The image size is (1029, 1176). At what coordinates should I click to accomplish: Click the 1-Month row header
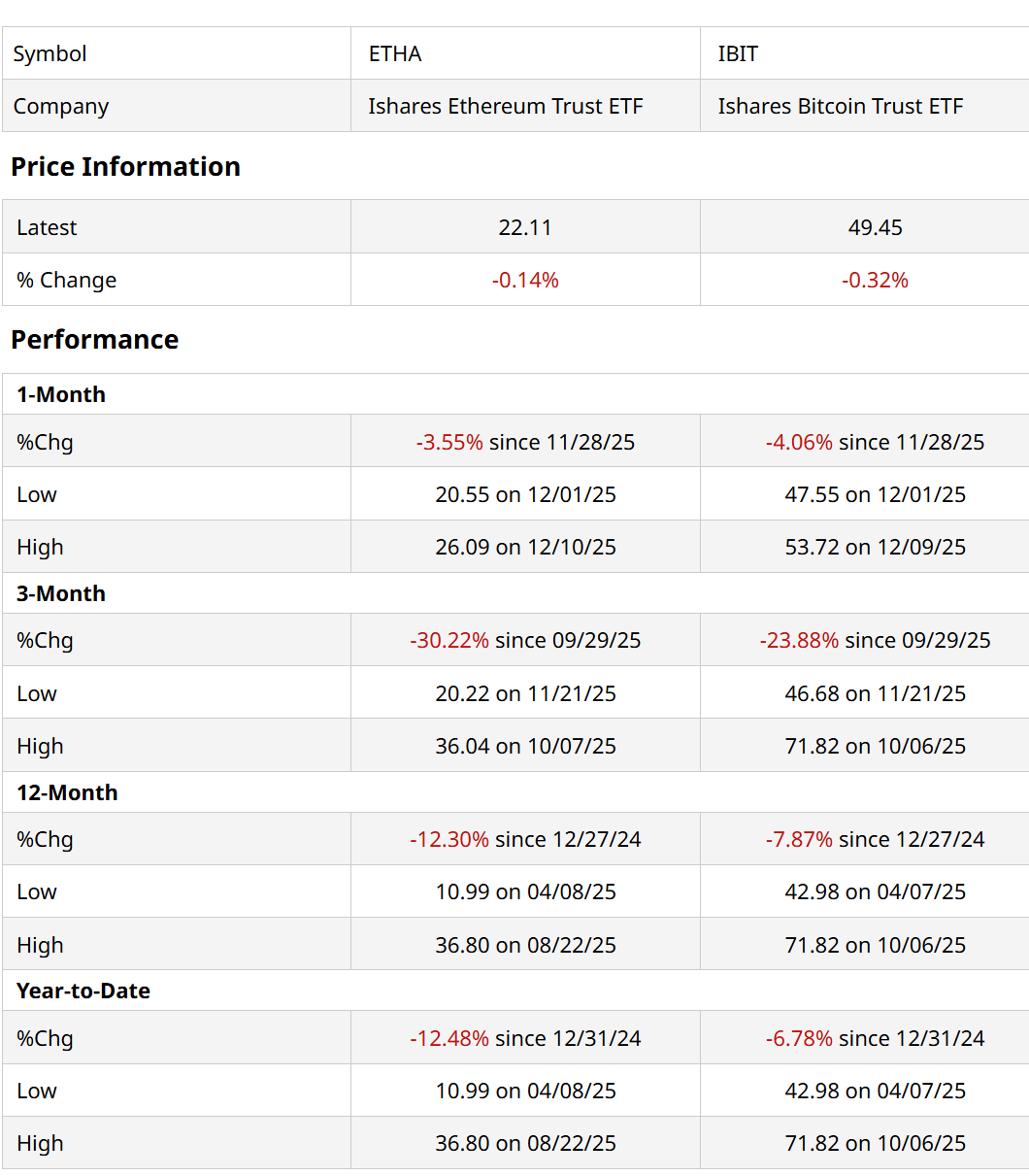click(61, 394)
